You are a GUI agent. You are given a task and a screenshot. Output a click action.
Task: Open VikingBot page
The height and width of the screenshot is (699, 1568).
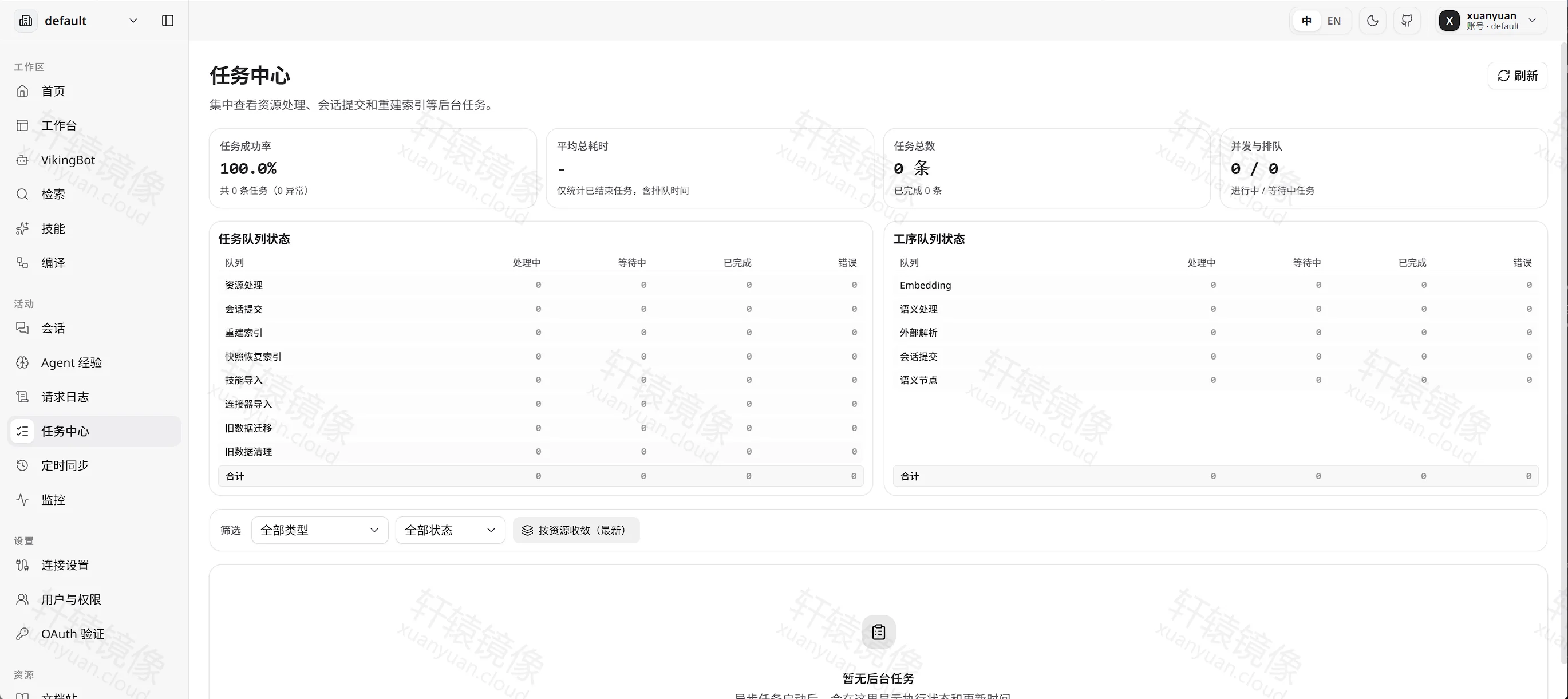[94, 160]
